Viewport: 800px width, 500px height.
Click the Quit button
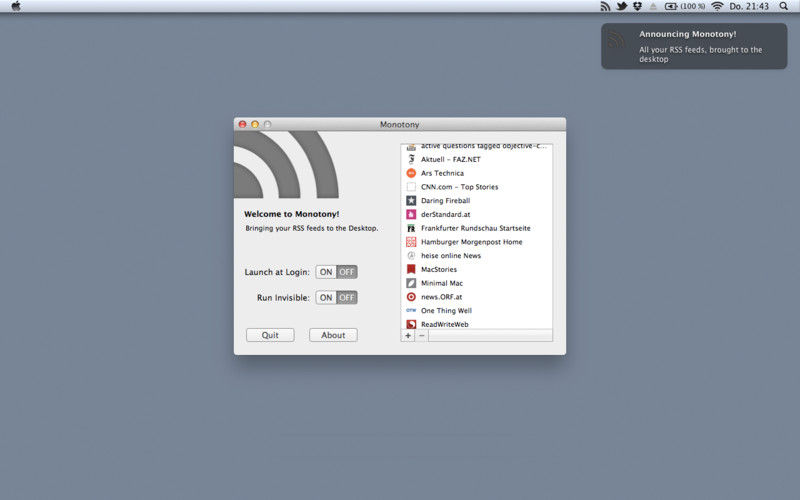point(270,335)
